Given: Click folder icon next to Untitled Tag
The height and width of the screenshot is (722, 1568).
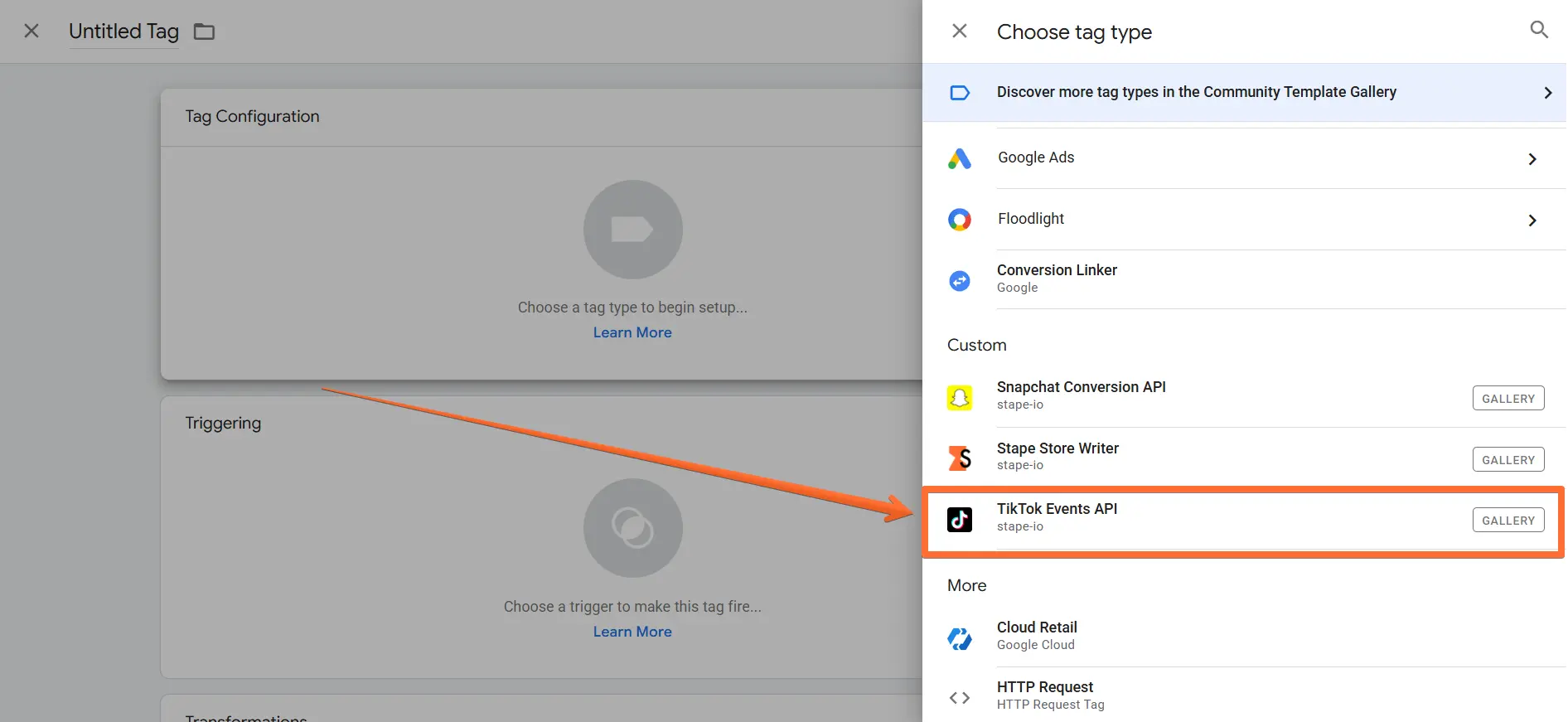Looking at the screenshot, I should 204,31.
